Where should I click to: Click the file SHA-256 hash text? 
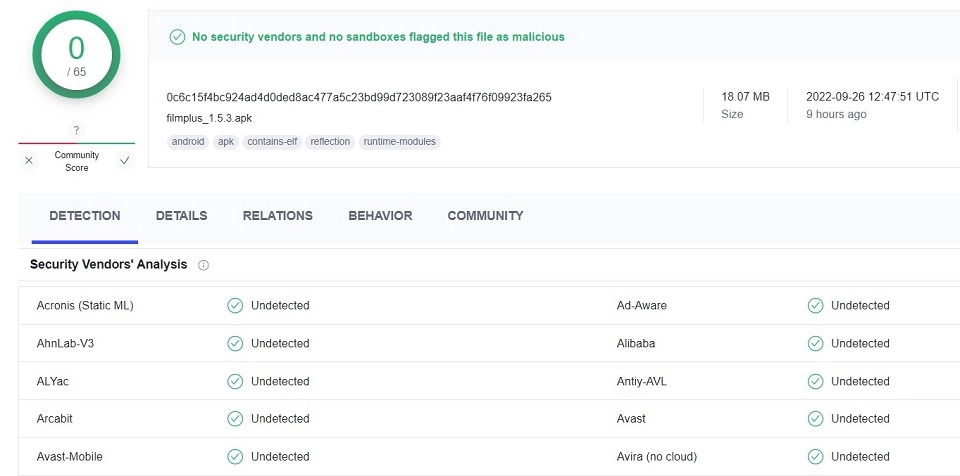pyautogui.click(x=359, y=97)
